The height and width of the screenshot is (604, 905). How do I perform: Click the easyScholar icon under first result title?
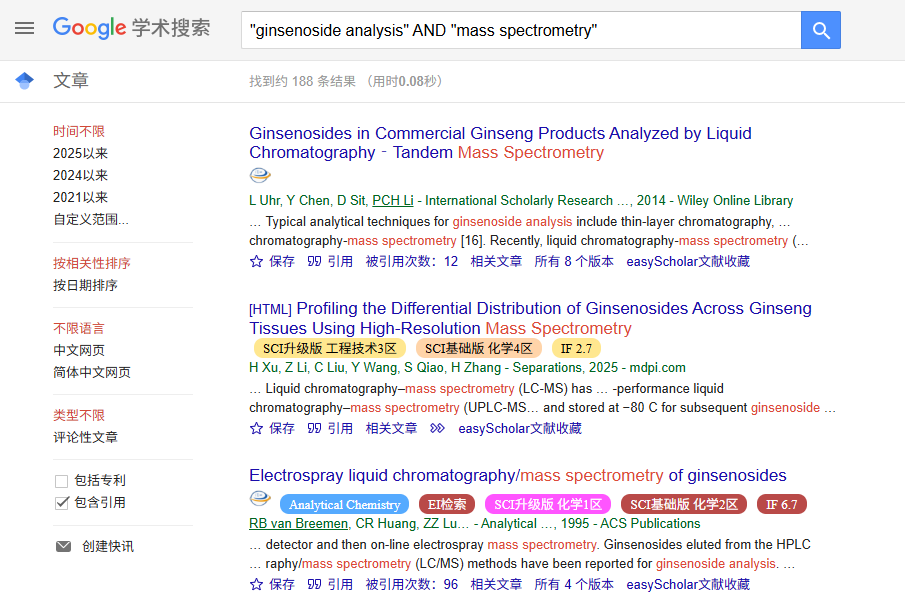260,176
